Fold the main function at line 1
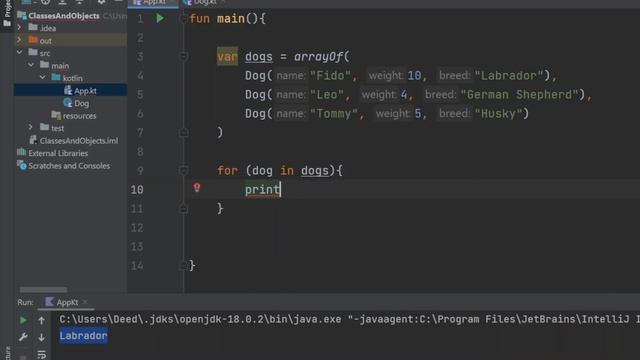The height and width of the screenshot is (360, 640). coord(183,19)
